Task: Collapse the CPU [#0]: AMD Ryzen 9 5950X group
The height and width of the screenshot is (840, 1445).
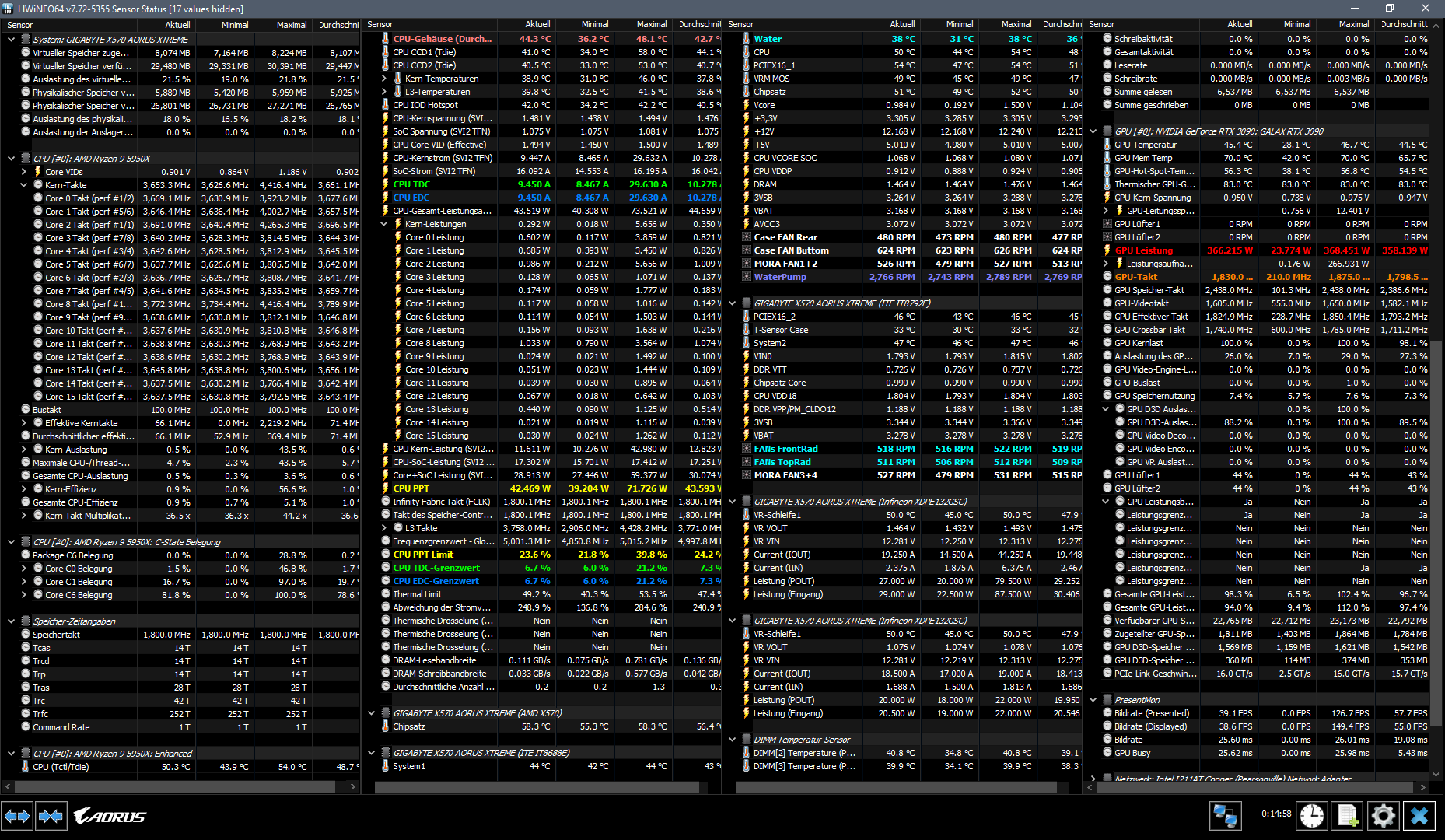Action: tap(11, 158)
